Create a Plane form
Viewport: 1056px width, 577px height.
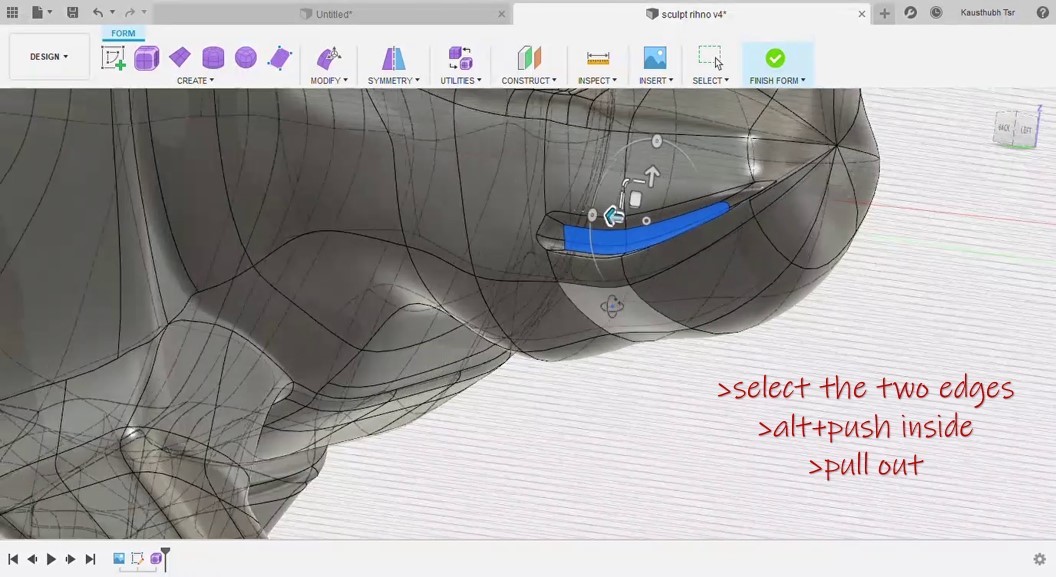[x=180, y=58]
